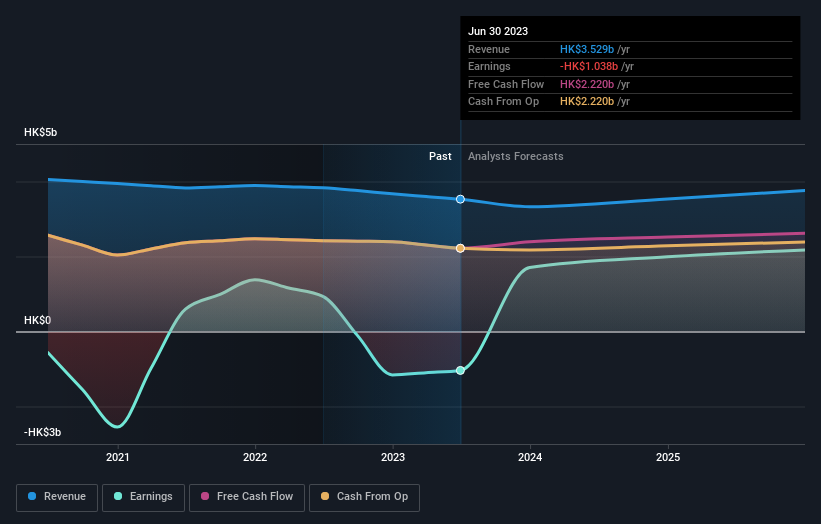Click the orange Cash From Op legend dot

tap(325, 496)
